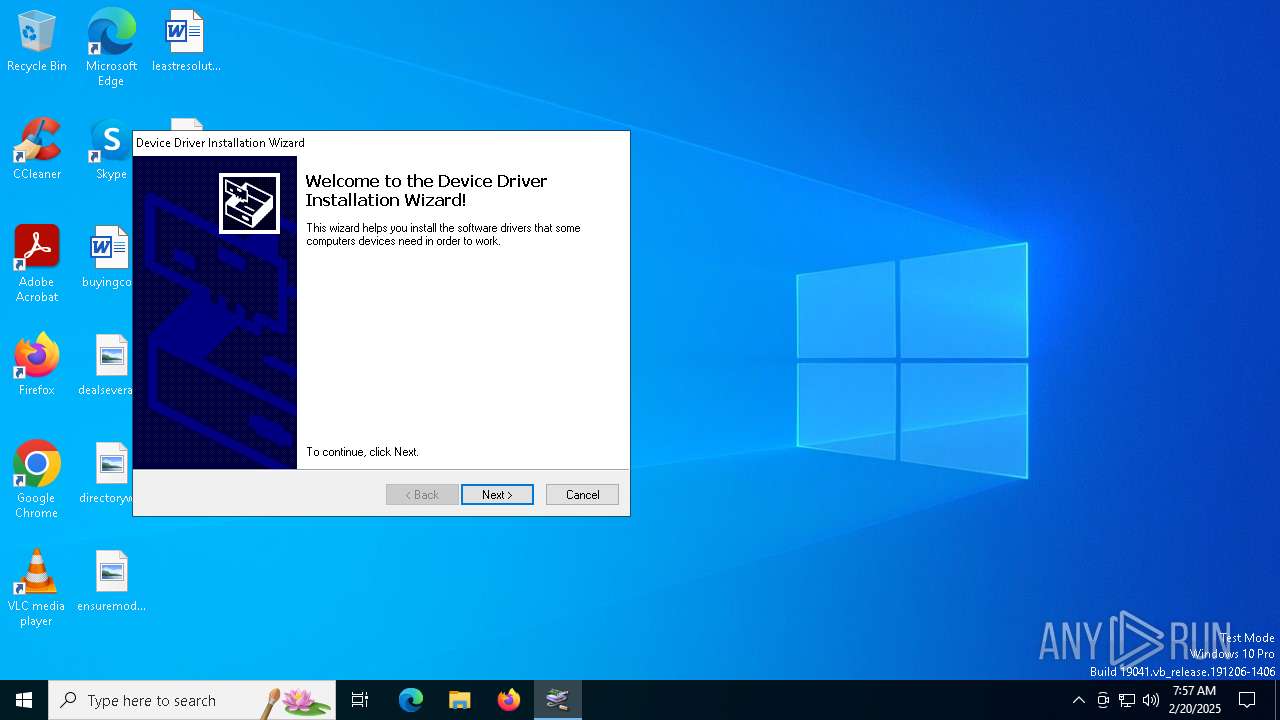Screen dimensions: 1280x720
Task: Select the VLC media player shortcut
Action: [x=37, y=588]
